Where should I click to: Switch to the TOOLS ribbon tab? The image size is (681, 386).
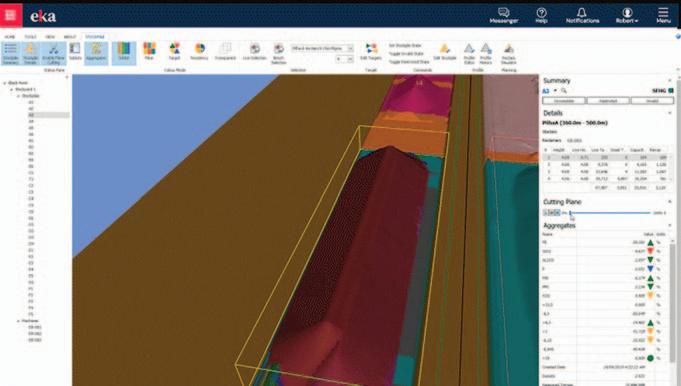coord(30,37)
